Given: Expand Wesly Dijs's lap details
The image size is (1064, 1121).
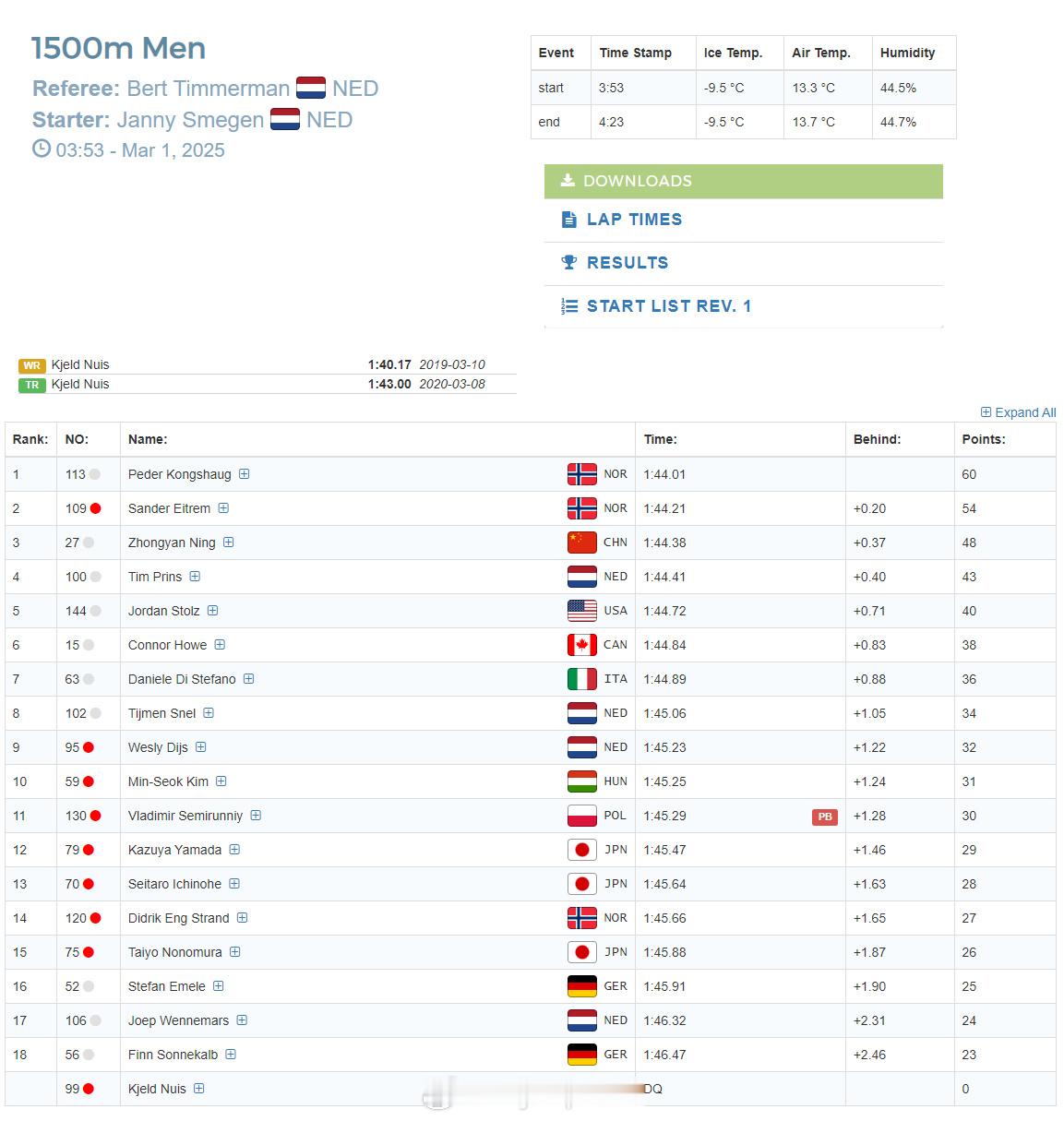Looking at the screenshot, I should pyautogui.click(x=201, y=747).
